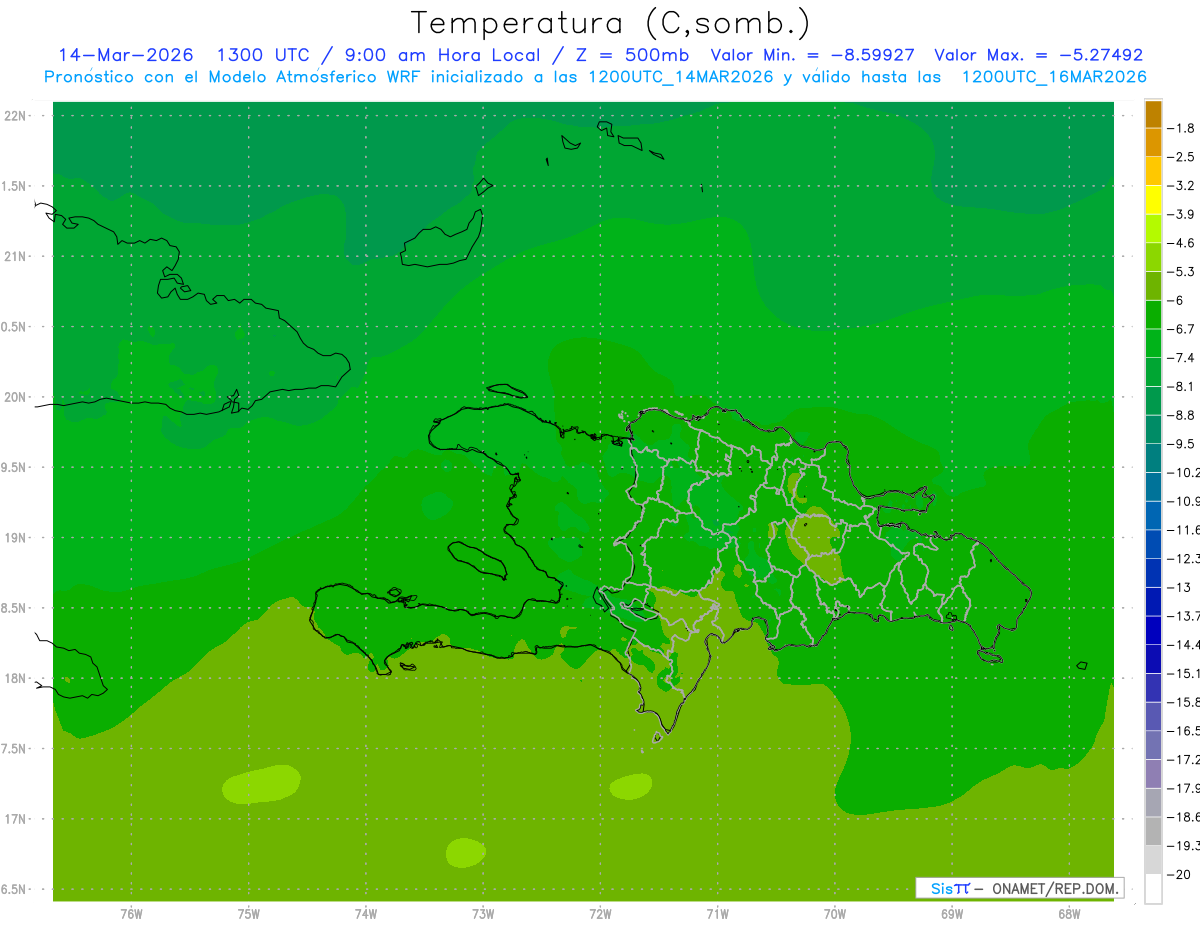This screenshot has width=1200, height=927.
Task: Click the 75W longitude label
Action: 249,914
